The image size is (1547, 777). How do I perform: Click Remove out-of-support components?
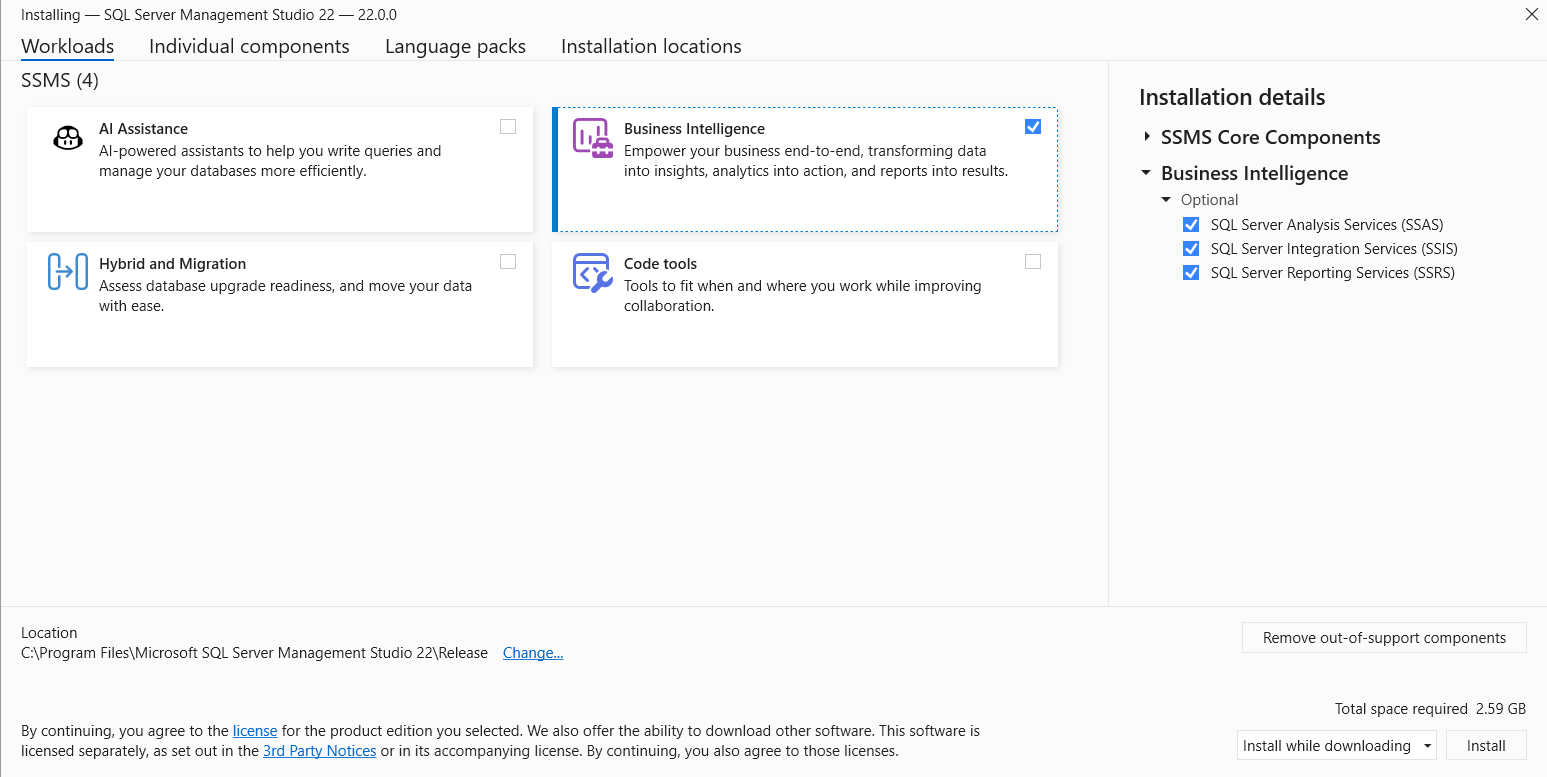1383,637
